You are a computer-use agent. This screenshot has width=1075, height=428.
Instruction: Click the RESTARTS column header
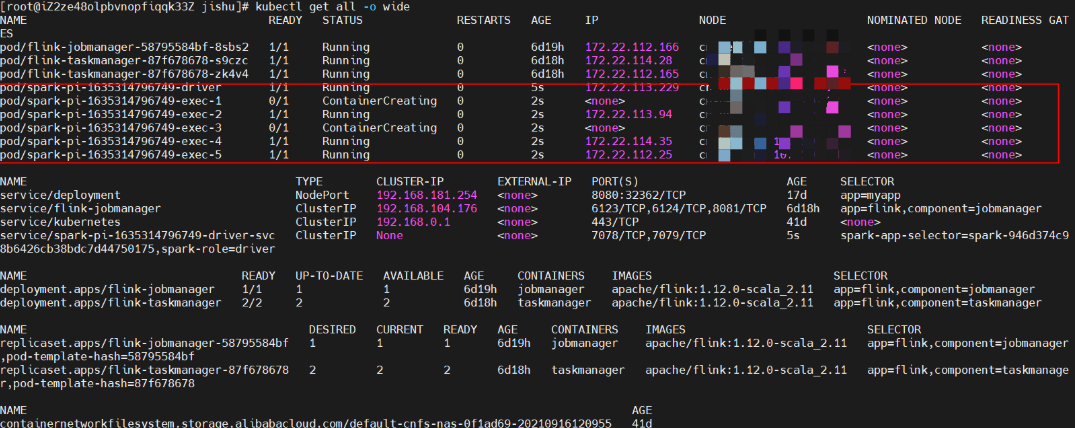pyautogui.click(x=484, y=21)
